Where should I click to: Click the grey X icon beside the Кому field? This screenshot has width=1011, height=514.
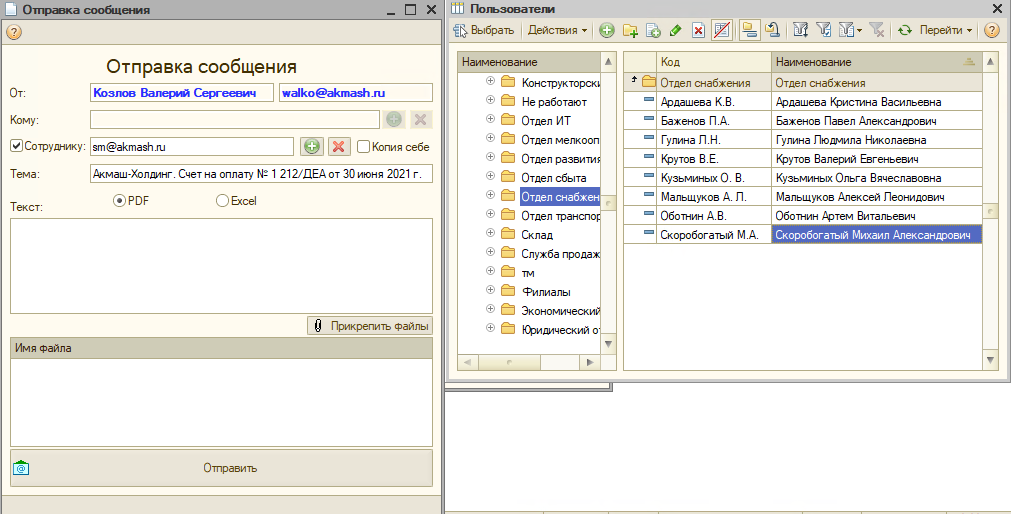point(420,119)
